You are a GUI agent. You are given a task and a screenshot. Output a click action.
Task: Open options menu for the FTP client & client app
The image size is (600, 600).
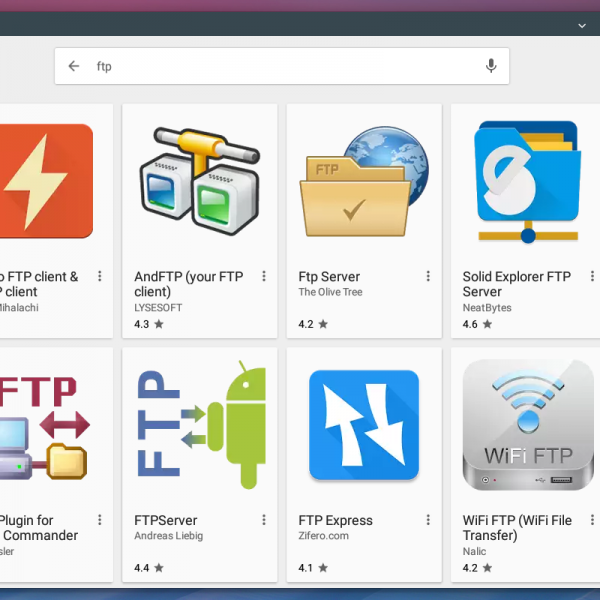point(99,276)
